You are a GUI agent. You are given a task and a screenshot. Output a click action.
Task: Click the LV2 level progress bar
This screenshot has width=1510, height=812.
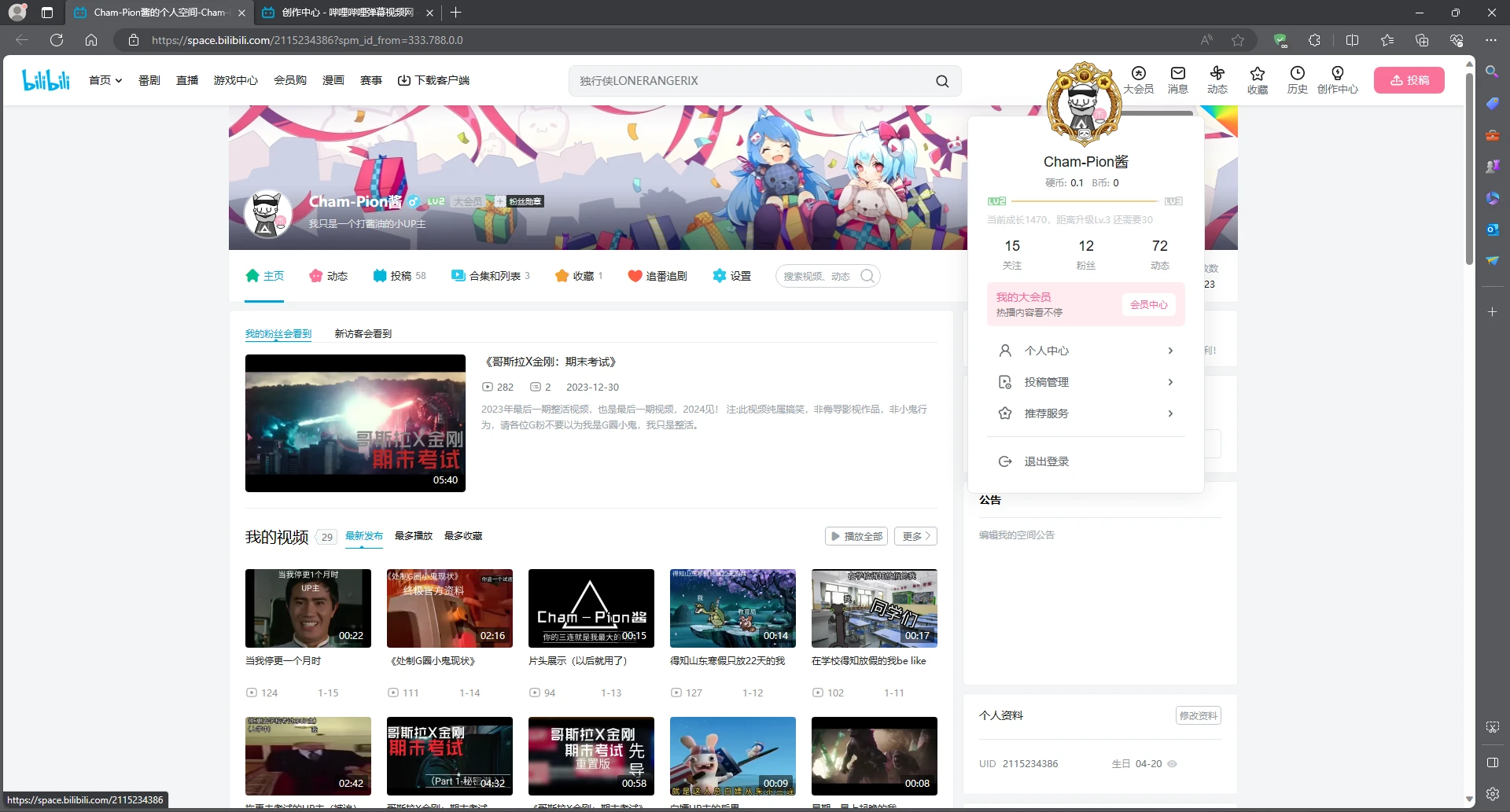point(1085,200)
